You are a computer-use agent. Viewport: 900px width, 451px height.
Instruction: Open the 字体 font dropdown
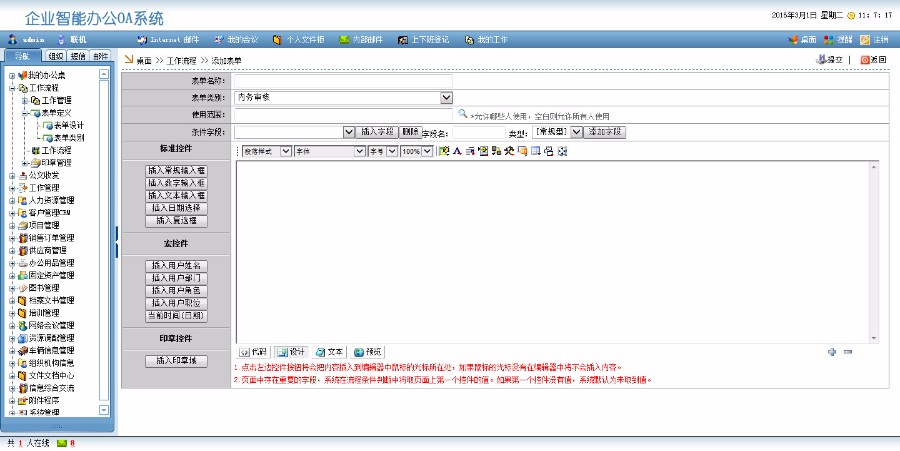(x=329, y=151)
